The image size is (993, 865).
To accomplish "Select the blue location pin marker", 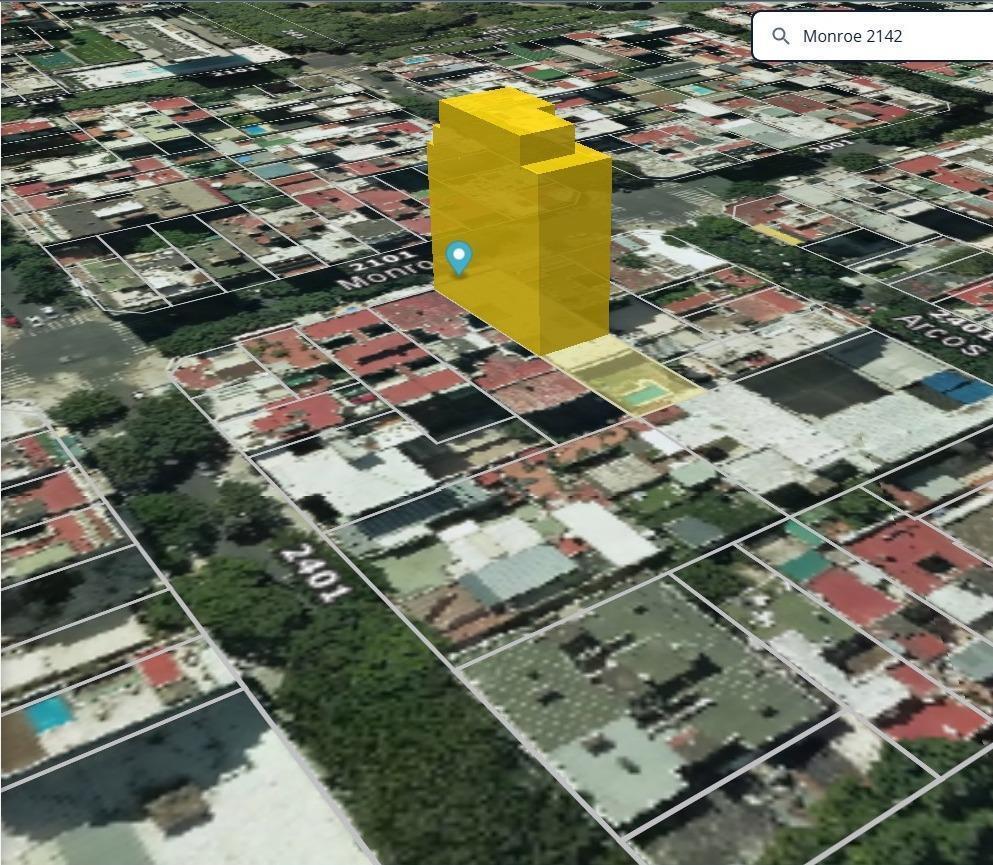I will (x=459, y=258).
